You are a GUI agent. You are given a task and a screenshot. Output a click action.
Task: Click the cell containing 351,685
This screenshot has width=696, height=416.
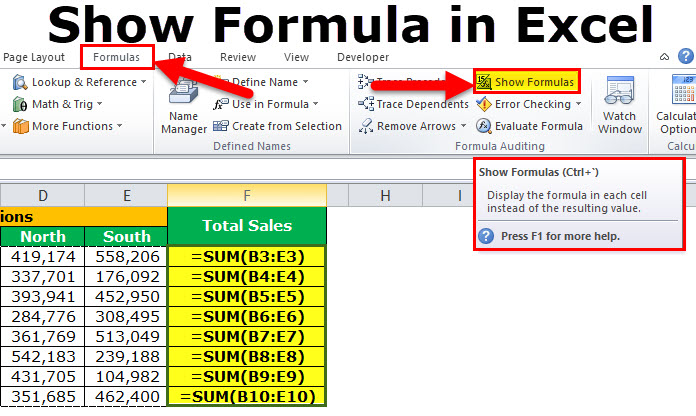coord(42,396)
